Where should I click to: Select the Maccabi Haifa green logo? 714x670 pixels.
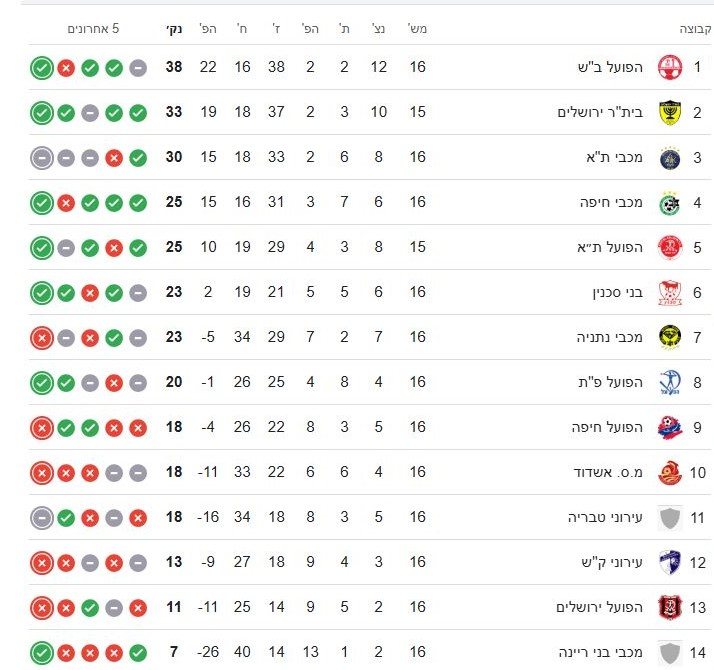click(x=669, y=202)
